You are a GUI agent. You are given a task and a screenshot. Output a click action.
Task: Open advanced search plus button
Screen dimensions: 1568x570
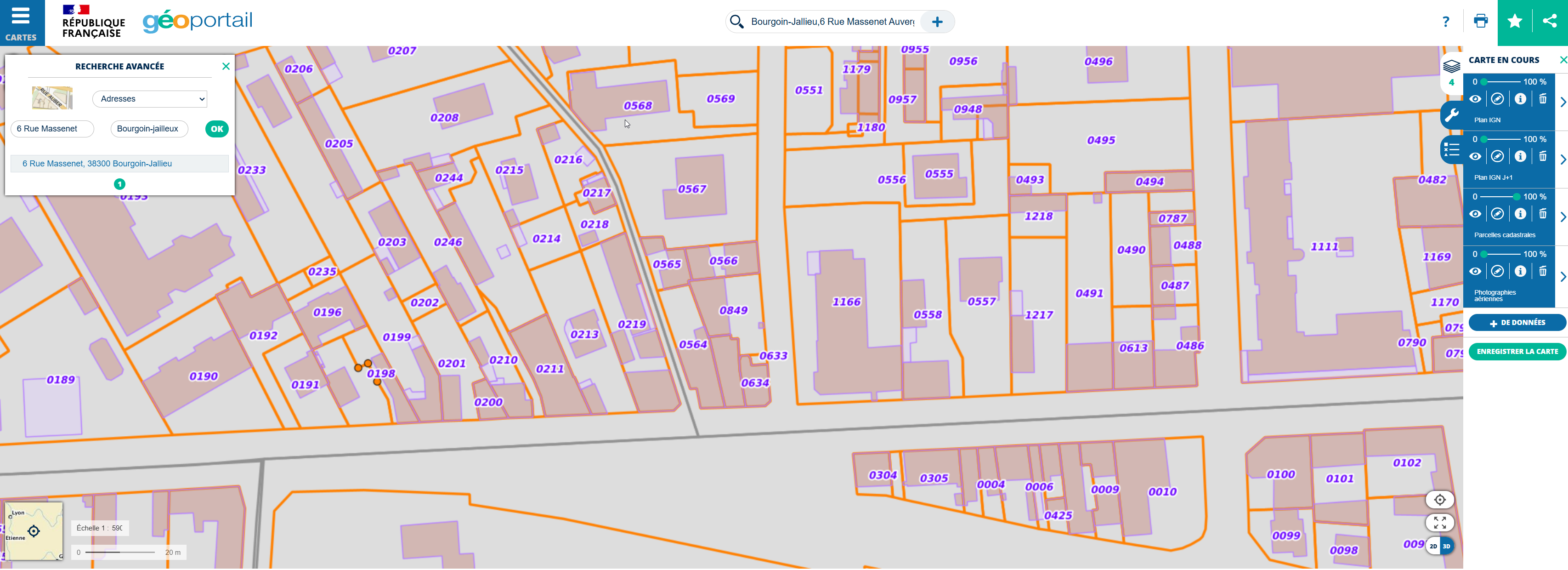pyautogui.click(x=937, y=22)
